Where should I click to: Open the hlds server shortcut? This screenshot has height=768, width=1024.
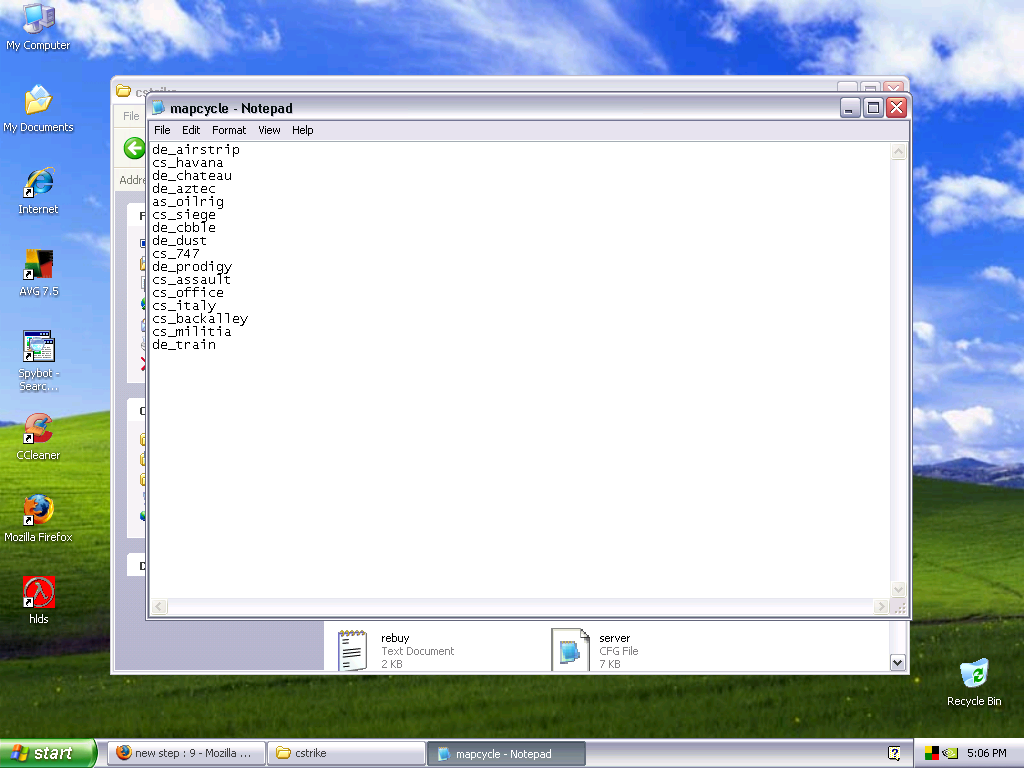(38, 593)
